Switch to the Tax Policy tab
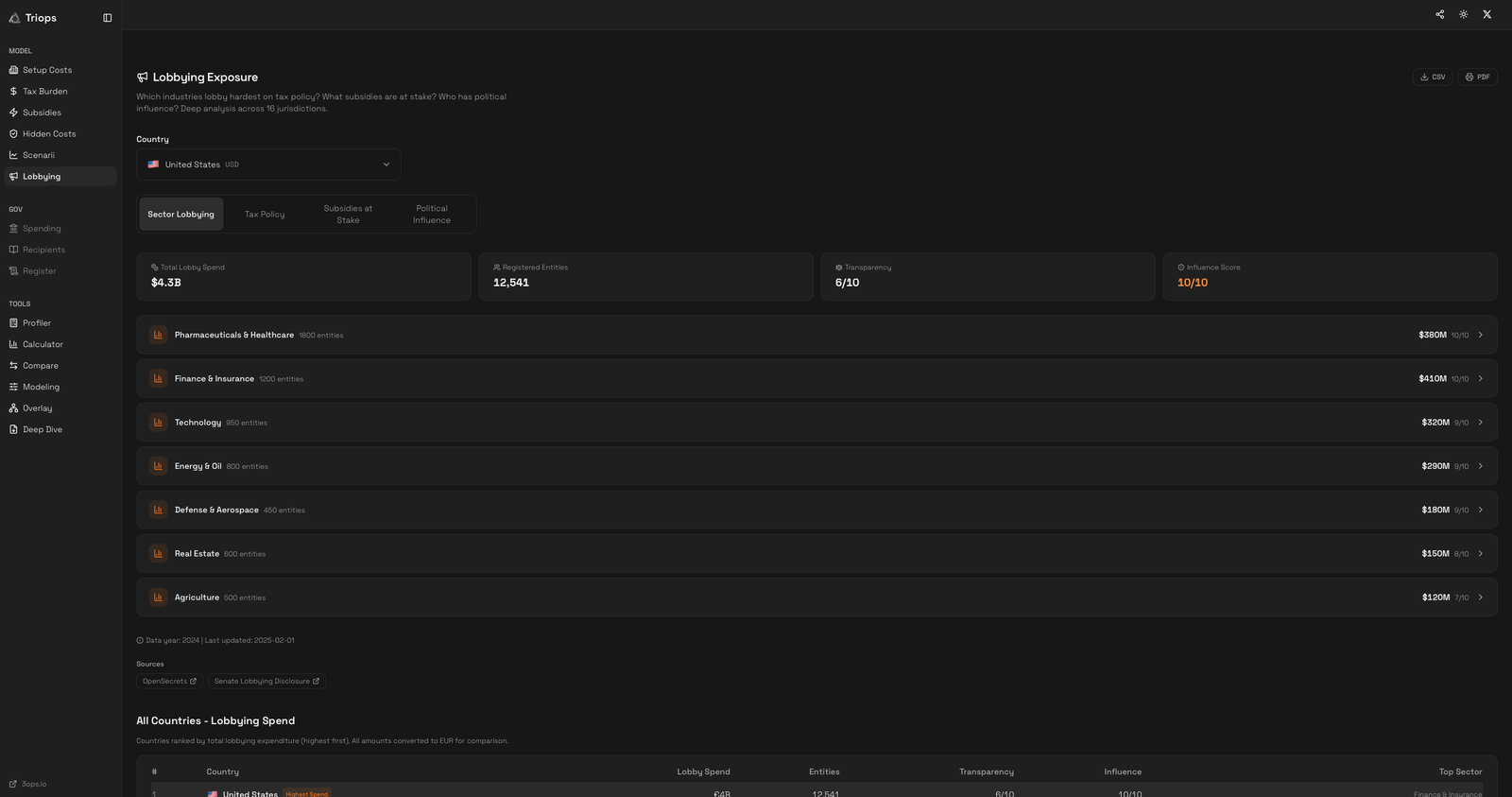The image size is (1512, 797). click(x=265, y=215)
